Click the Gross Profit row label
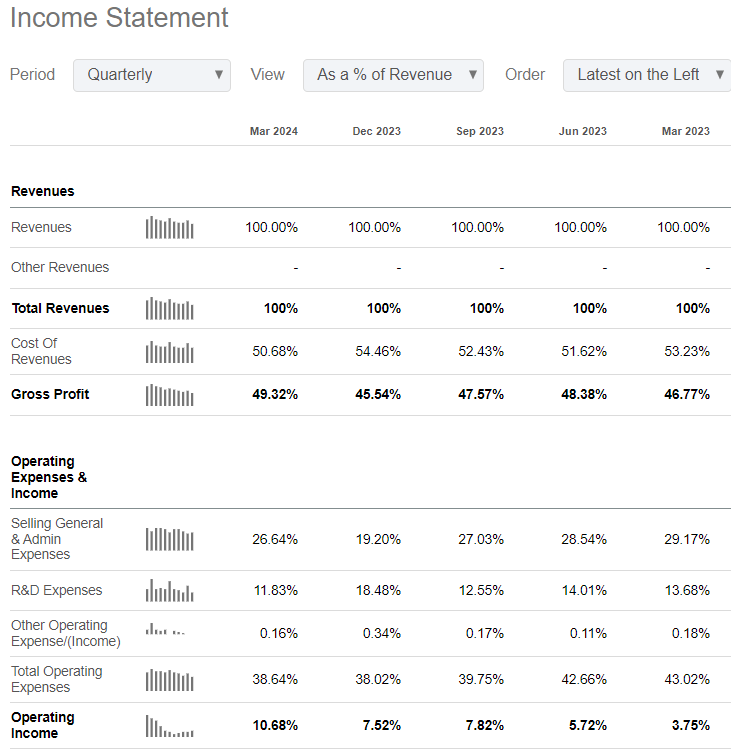 tap(50, 395)
